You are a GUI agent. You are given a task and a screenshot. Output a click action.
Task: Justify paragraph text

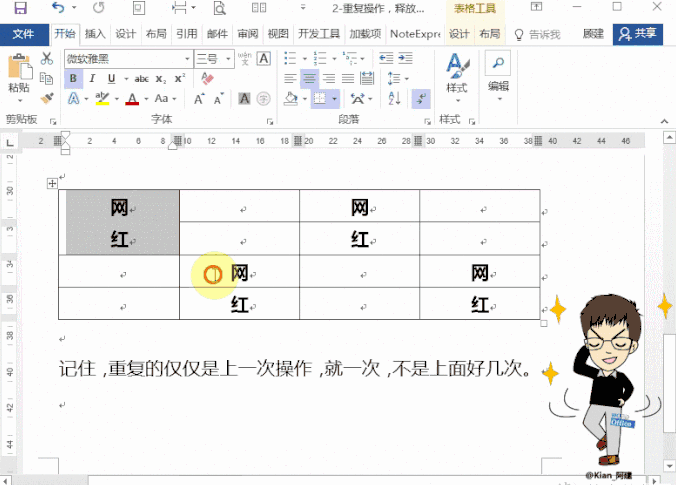(348, 78)
